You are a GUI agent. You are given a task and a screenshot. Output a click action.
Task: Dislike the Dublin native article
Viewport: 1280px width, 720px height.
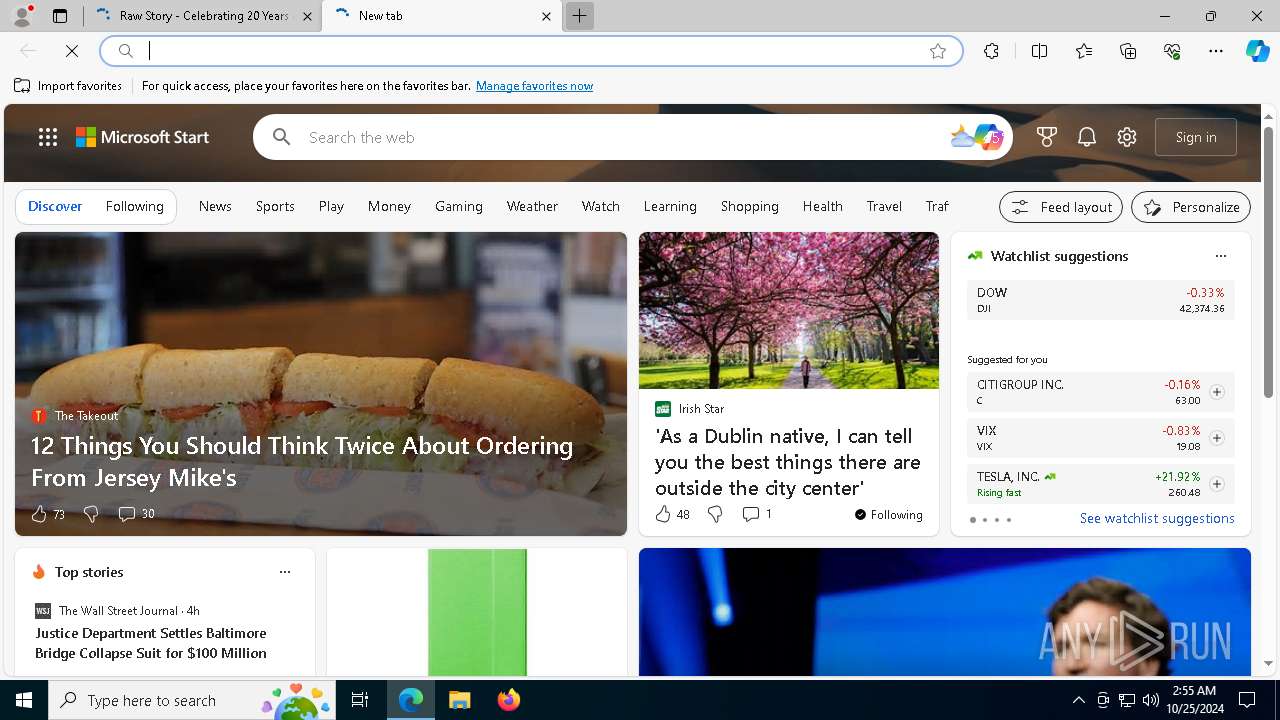click(x=715, y=514)
